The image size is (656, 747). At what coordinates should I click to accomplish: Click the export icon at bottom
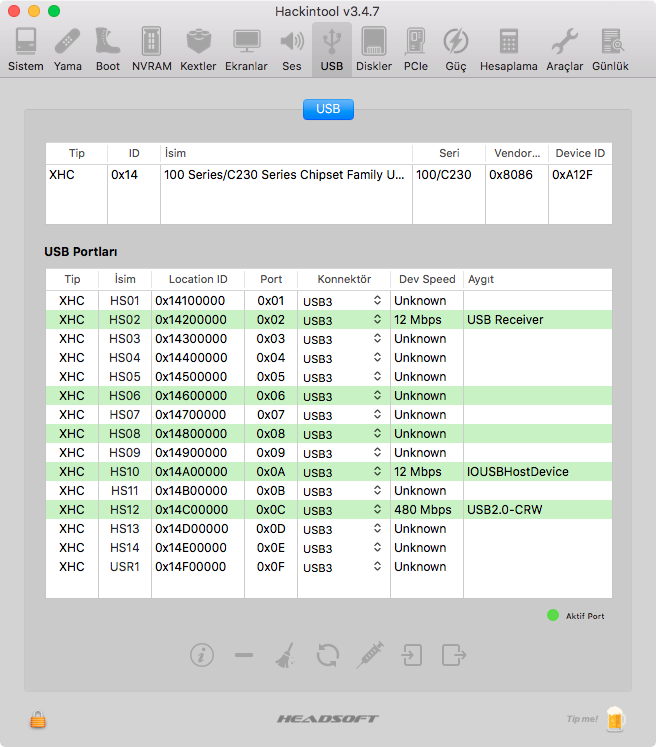tap(454, 655)
